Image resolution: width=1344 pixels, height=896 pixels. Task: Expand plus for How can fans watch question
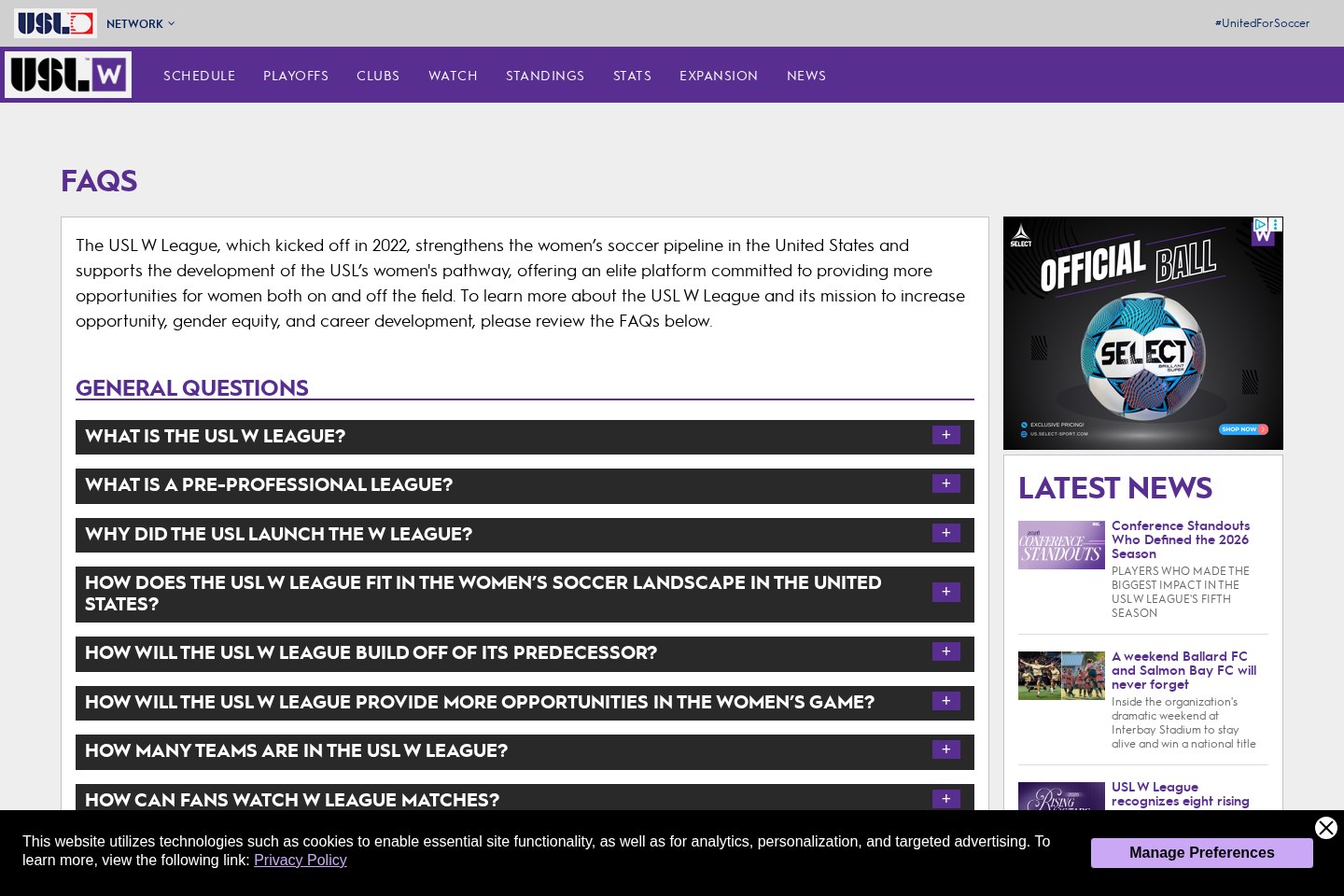945,799
